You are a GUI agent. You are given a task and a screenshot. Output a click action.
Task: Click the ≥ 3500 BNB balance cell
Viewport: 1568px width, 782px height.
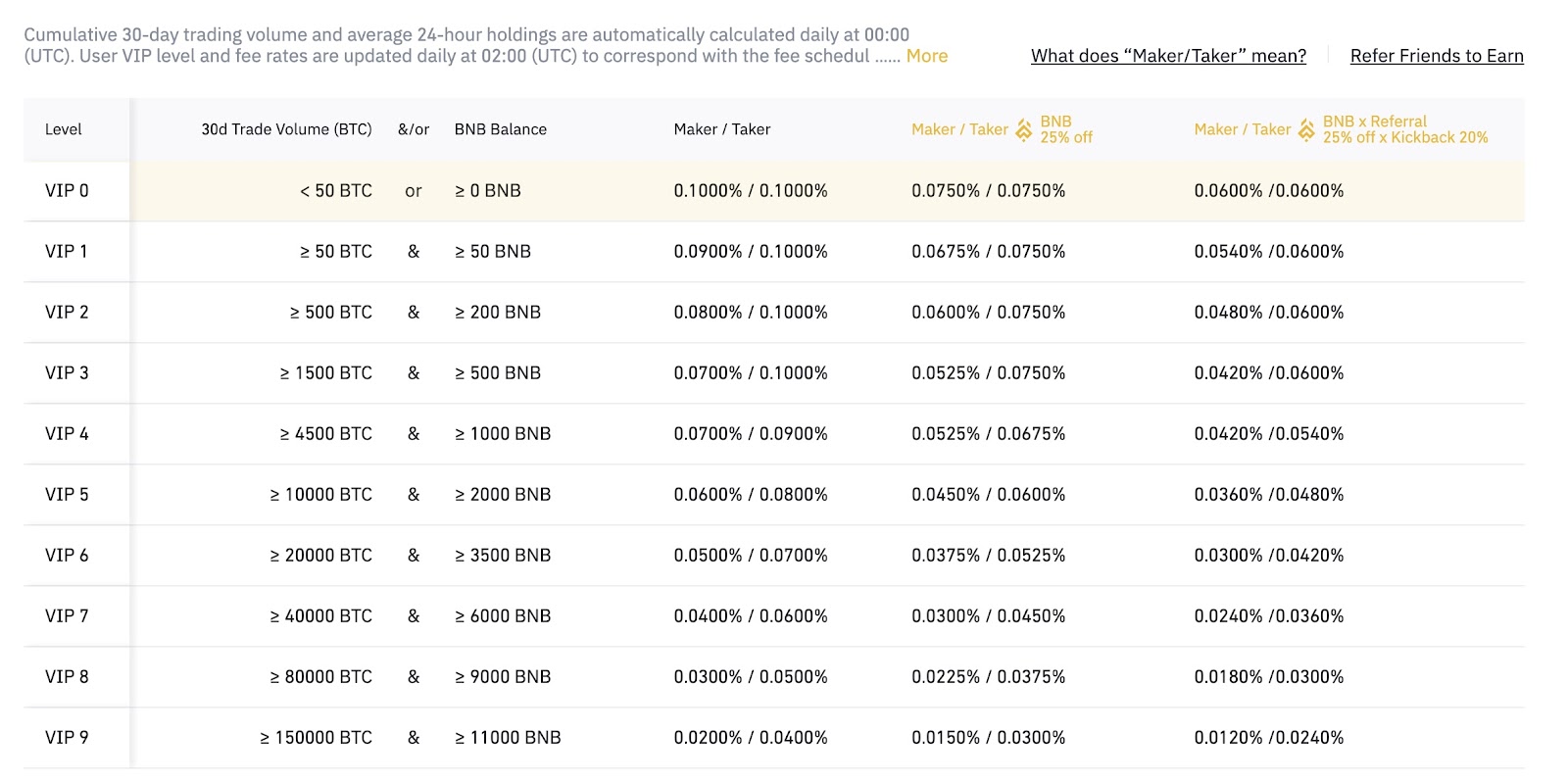(x=503, y=556)
